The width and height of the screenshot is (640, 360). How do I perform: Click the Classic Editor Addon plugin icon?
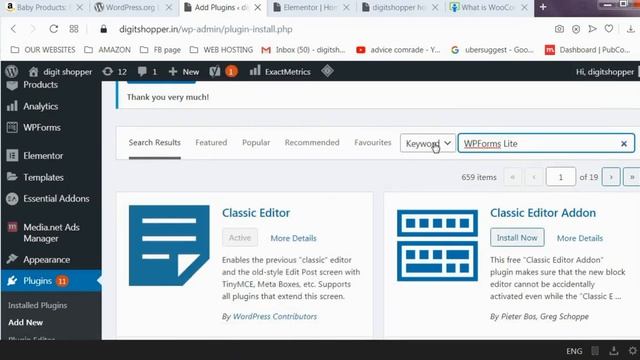click(x=437, y=245)
